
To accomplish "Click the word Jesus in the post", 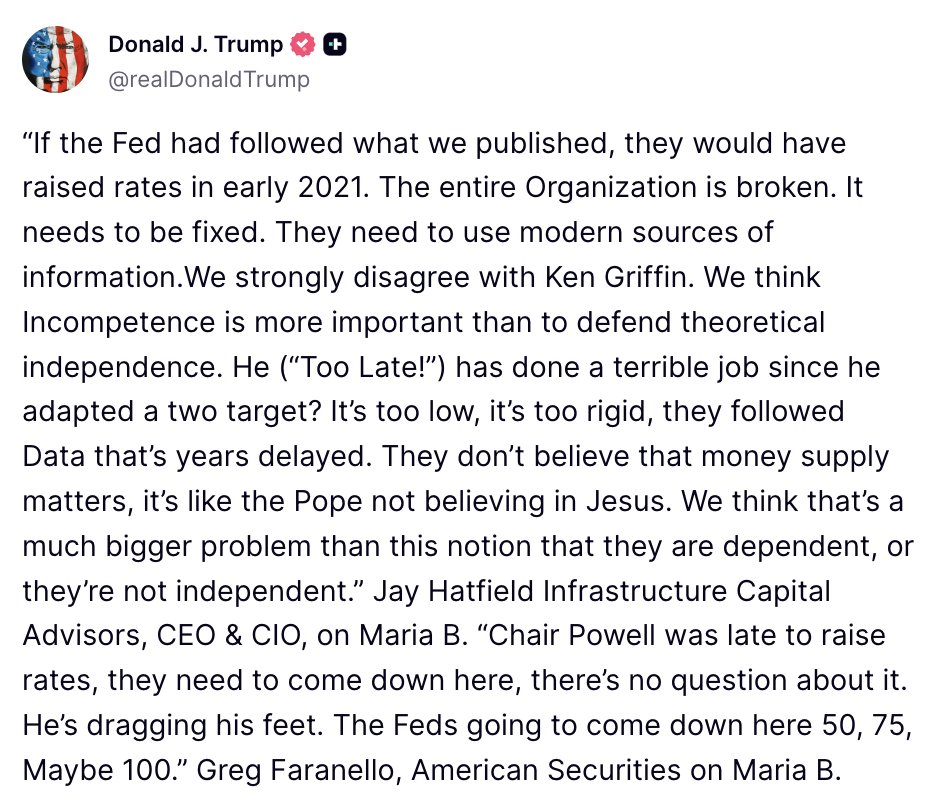I will click(625, 501).
